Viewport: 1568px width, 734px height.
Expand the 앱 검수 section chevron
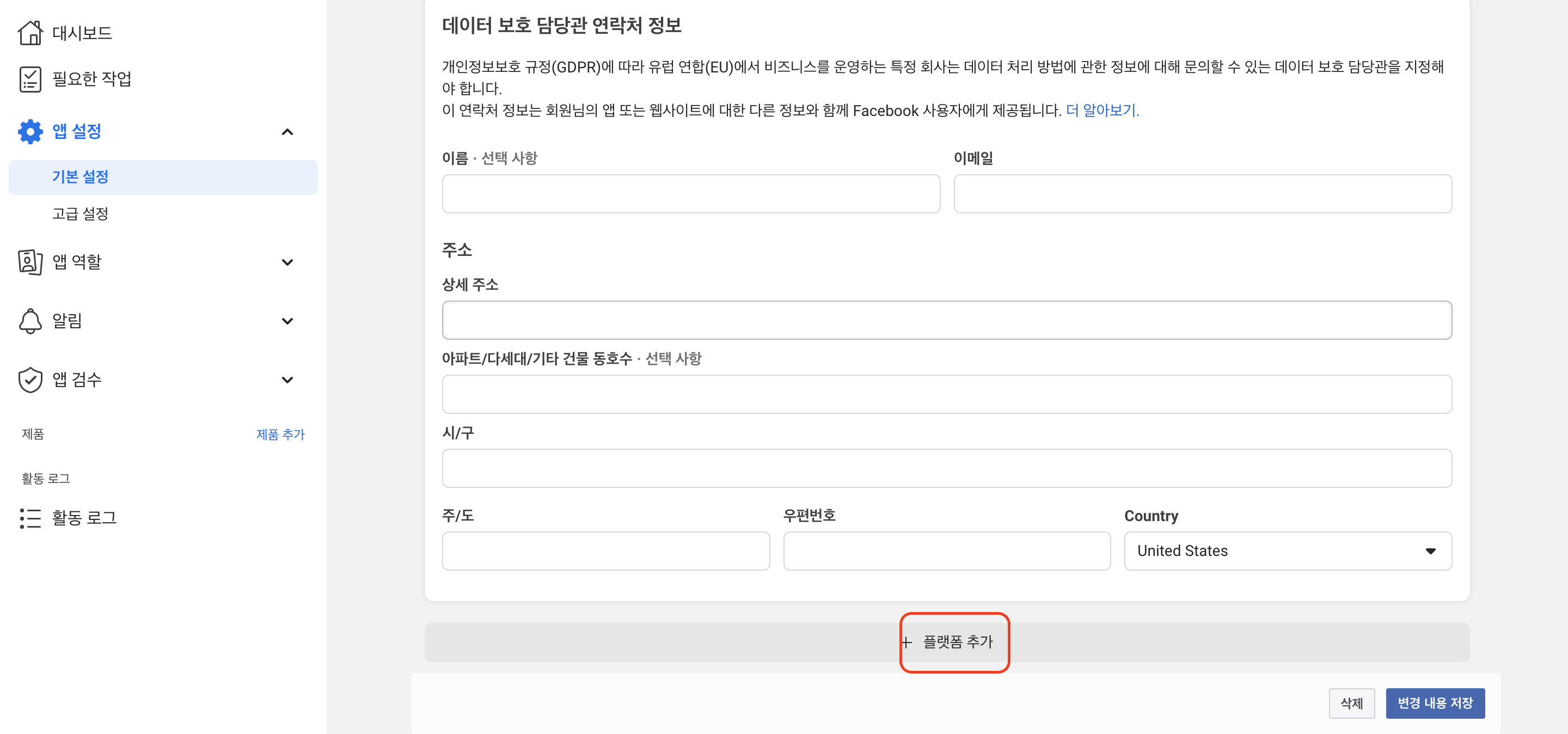point(287,381)
